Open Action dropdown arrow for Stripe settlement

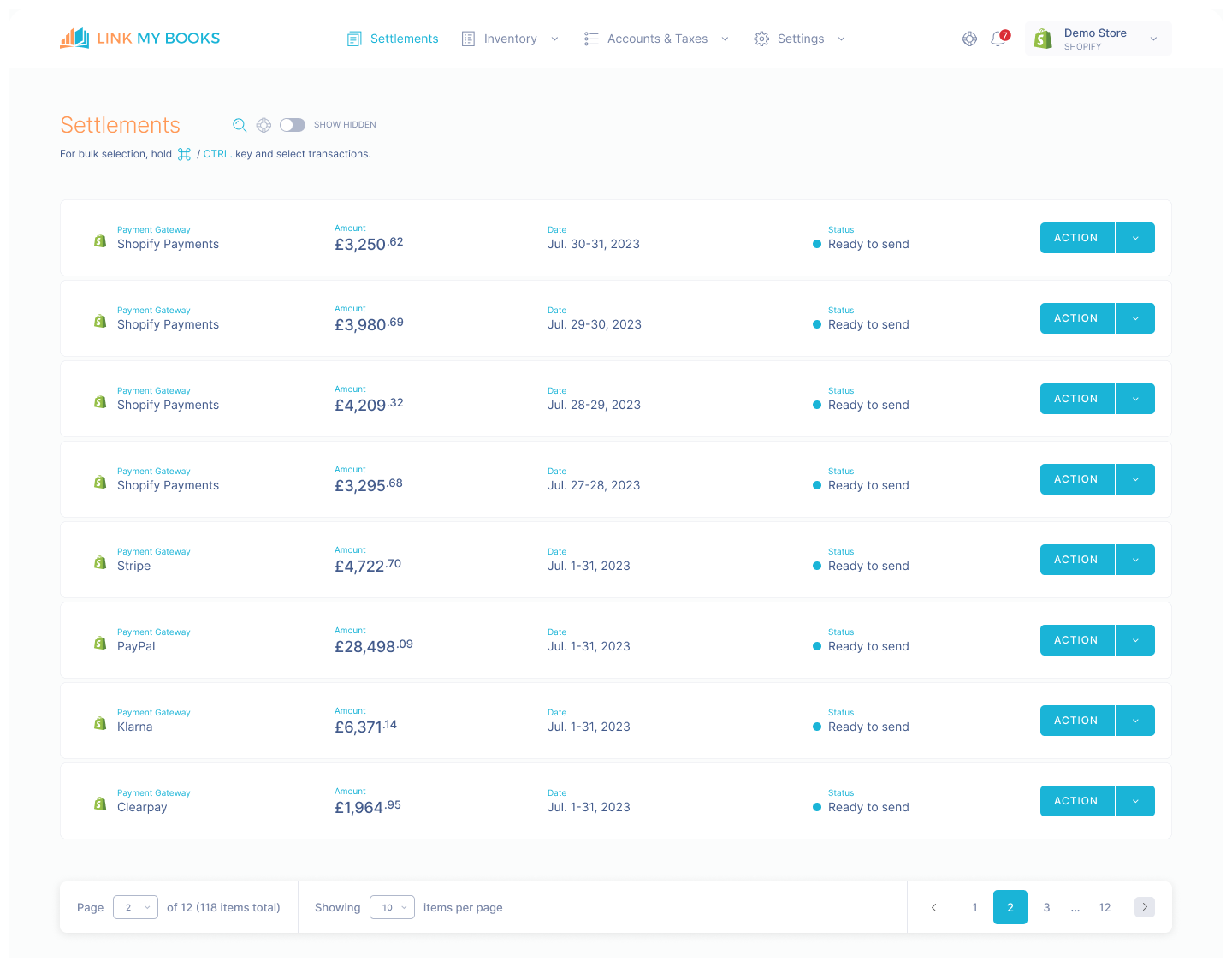(1135, 560)
